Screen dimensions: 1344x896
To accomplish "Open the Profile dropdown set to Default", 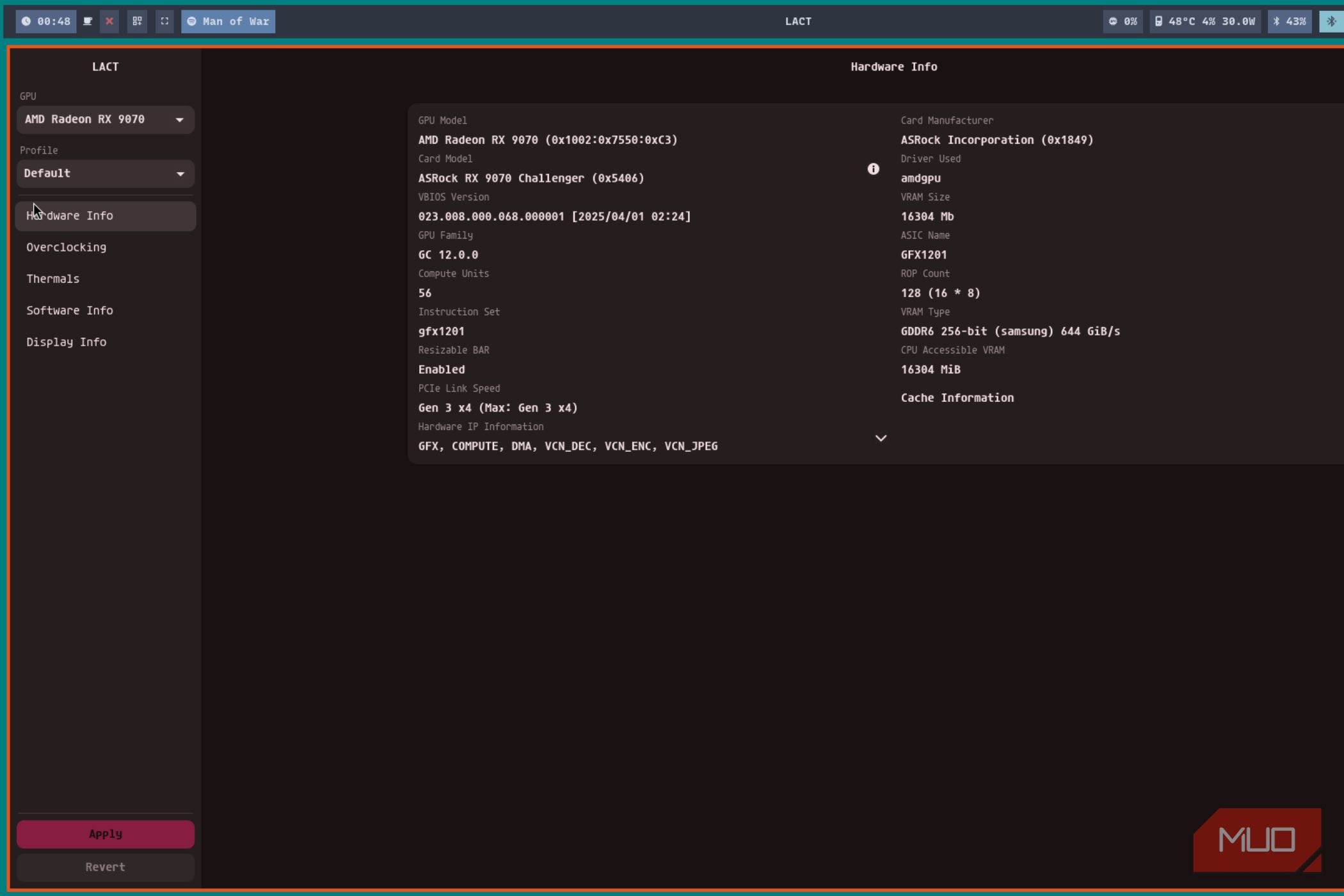I will 106,173.
